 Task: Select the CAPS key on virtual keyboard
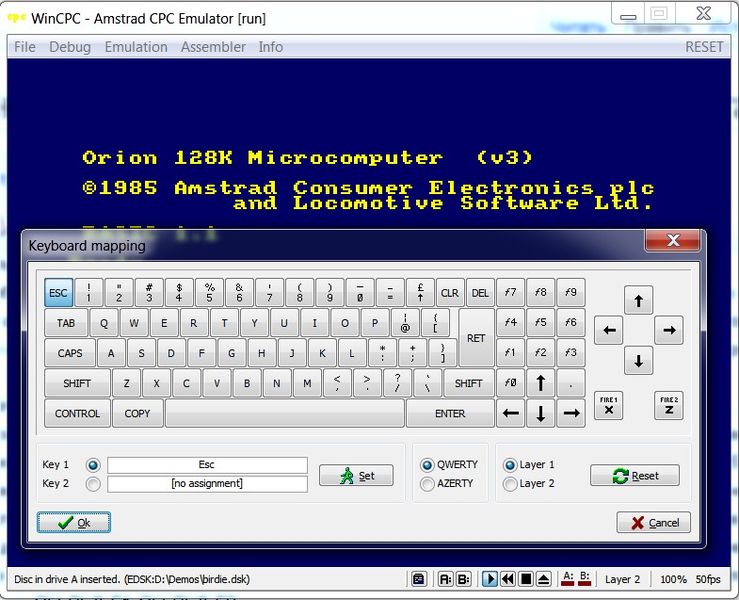[x=70, y=353]
